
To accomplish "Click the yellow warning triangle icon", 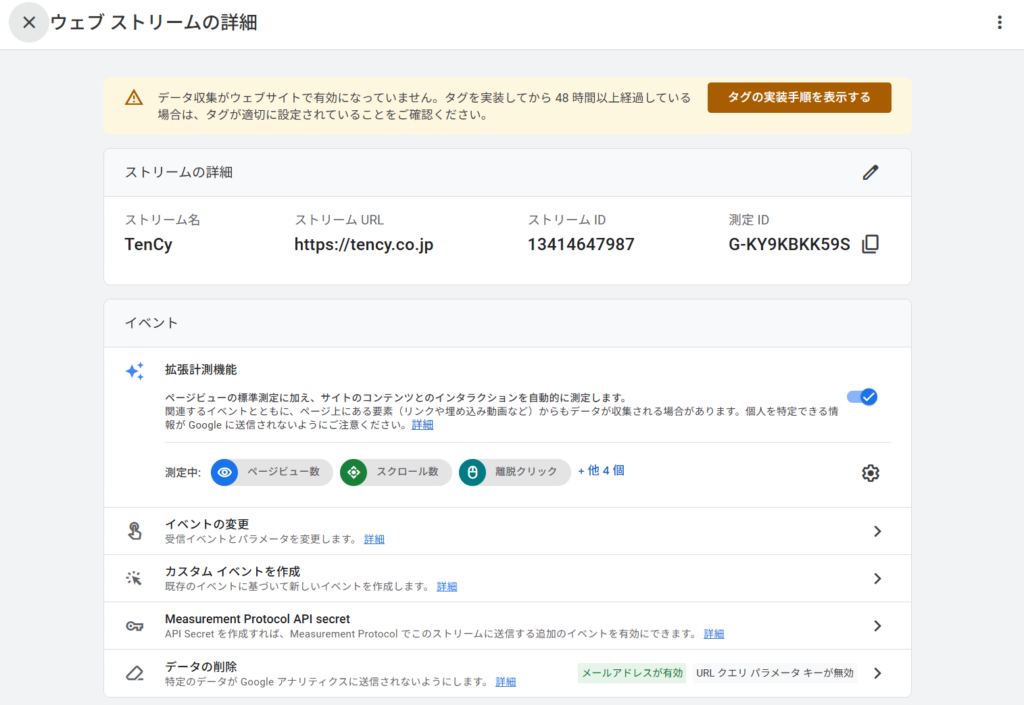I will coord(134,98).
